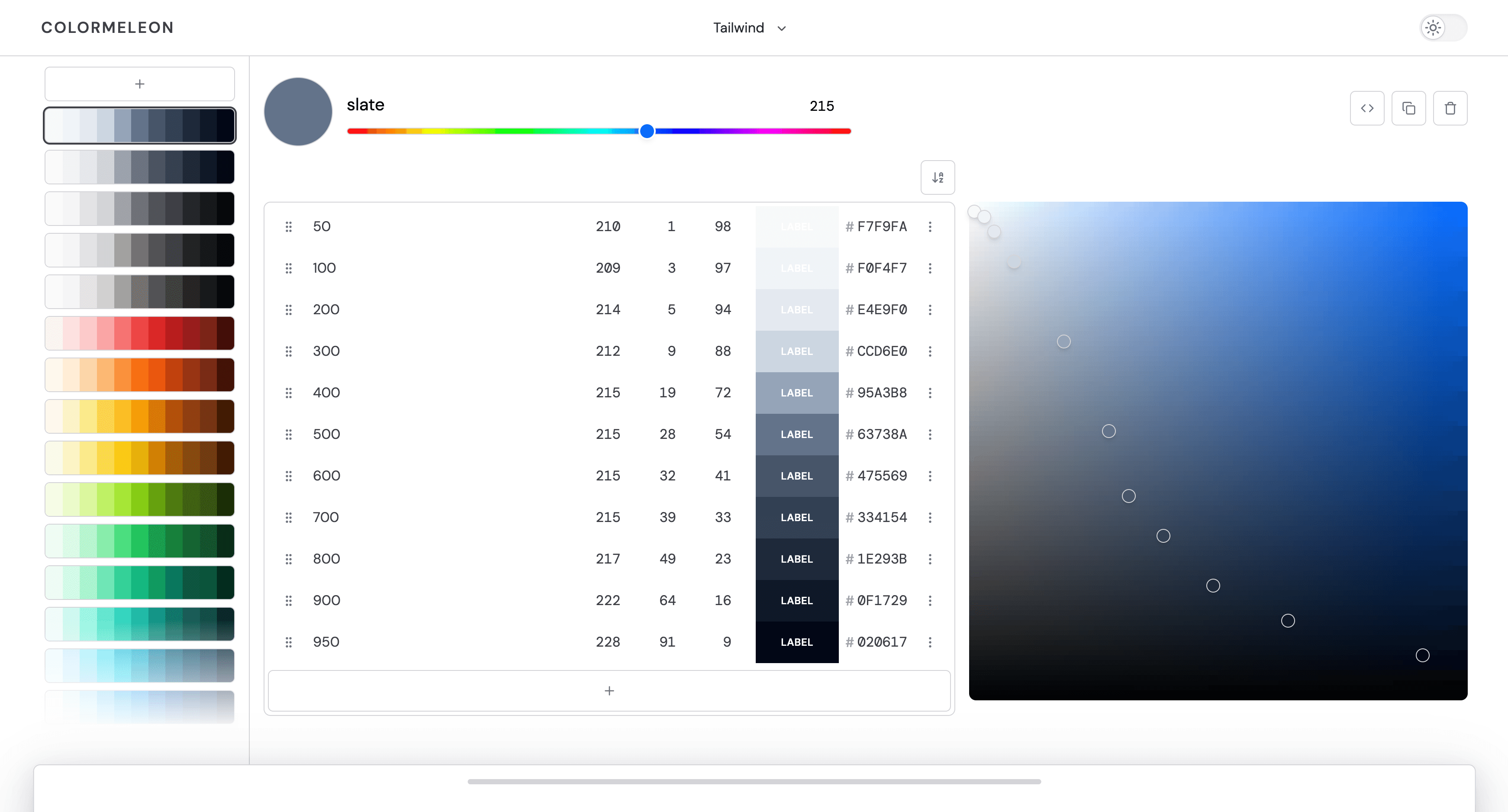Image resolution: width=1508 pixels, height=812 pixels.
Task: Grab the drag handle of shade 400
Action: (289, 393)
